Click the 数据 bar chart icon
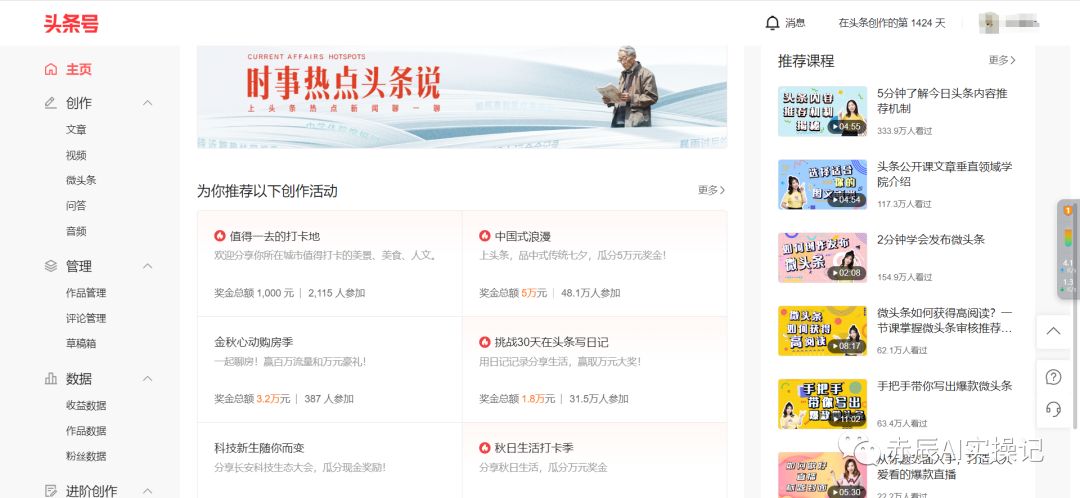Screen dimensions: 1080x498 click(50, 378)
